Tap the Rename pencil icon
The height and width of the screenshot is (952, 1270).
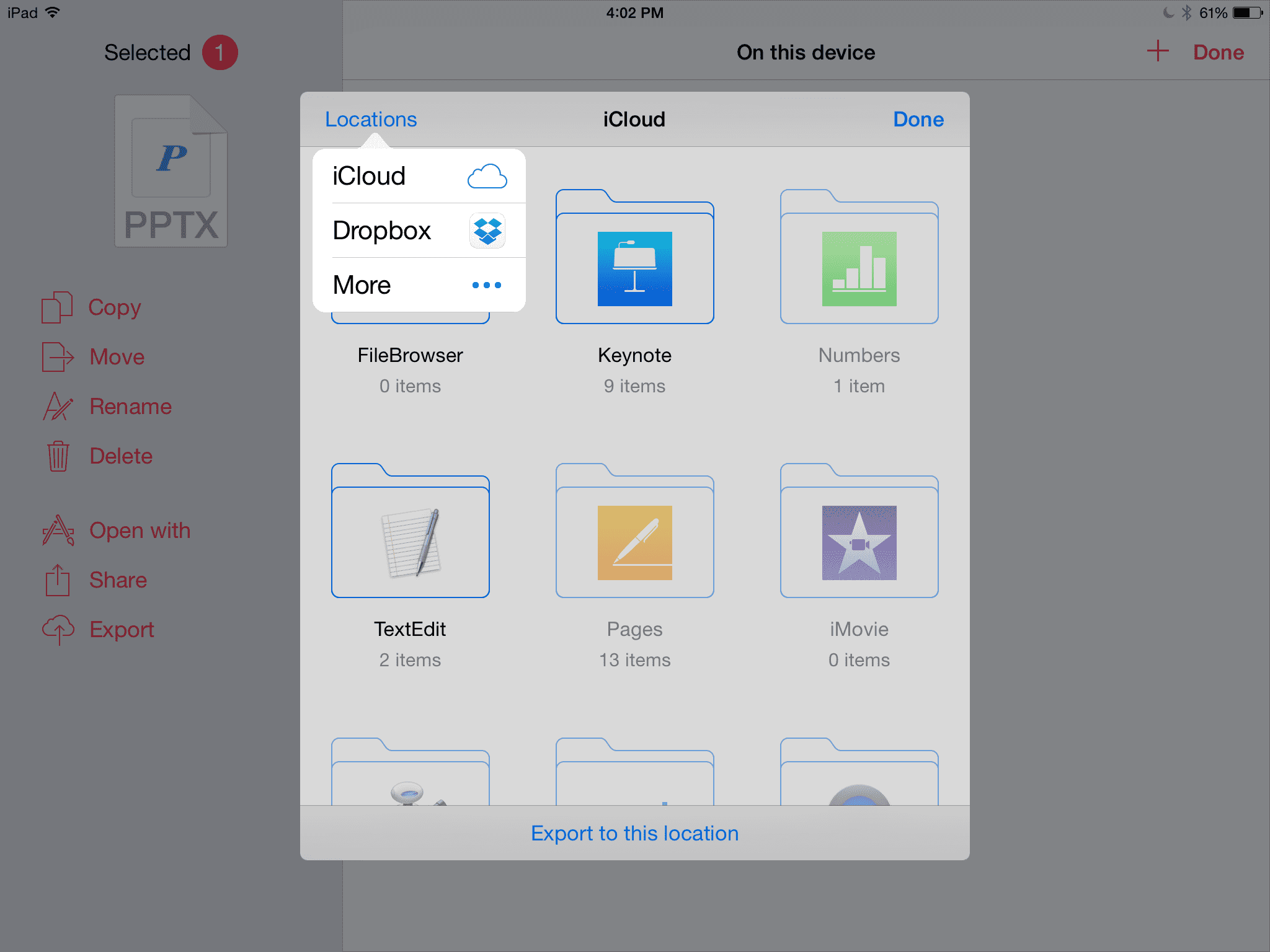click(58, 407)
